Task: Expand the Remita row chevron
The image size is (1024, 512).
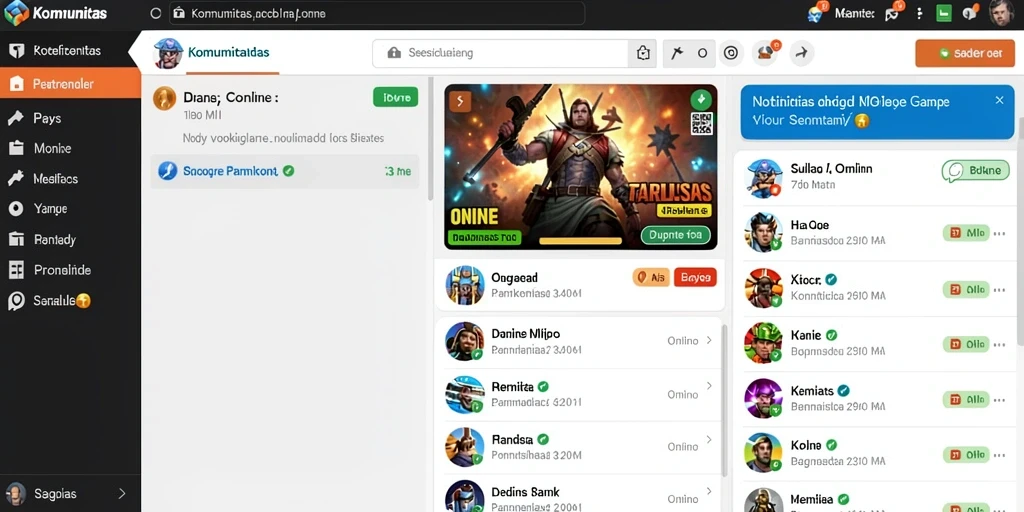Action: tap(709, 387)
